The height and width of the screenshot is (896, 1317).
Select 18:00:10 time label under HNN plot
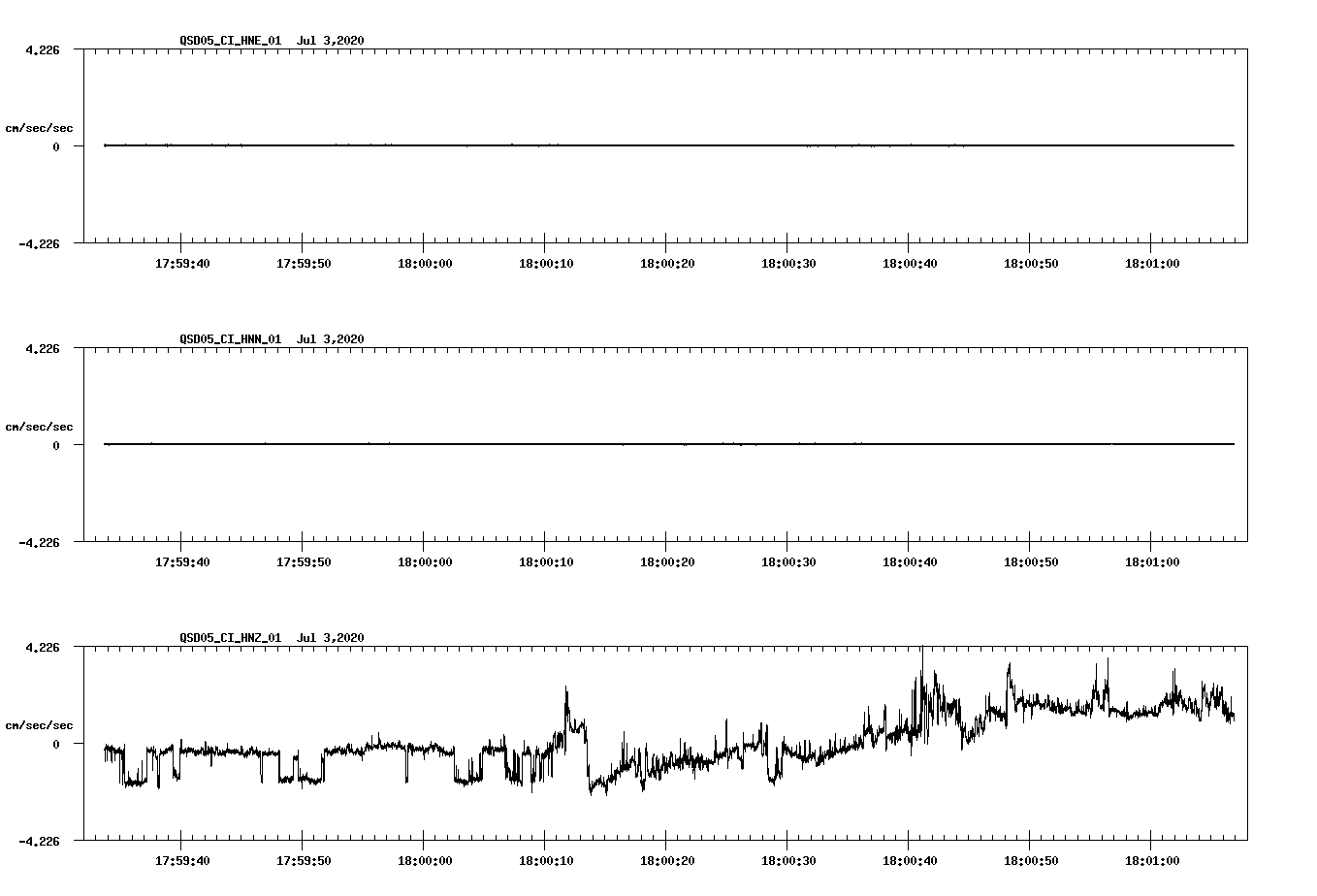click(x=546, y=561)
